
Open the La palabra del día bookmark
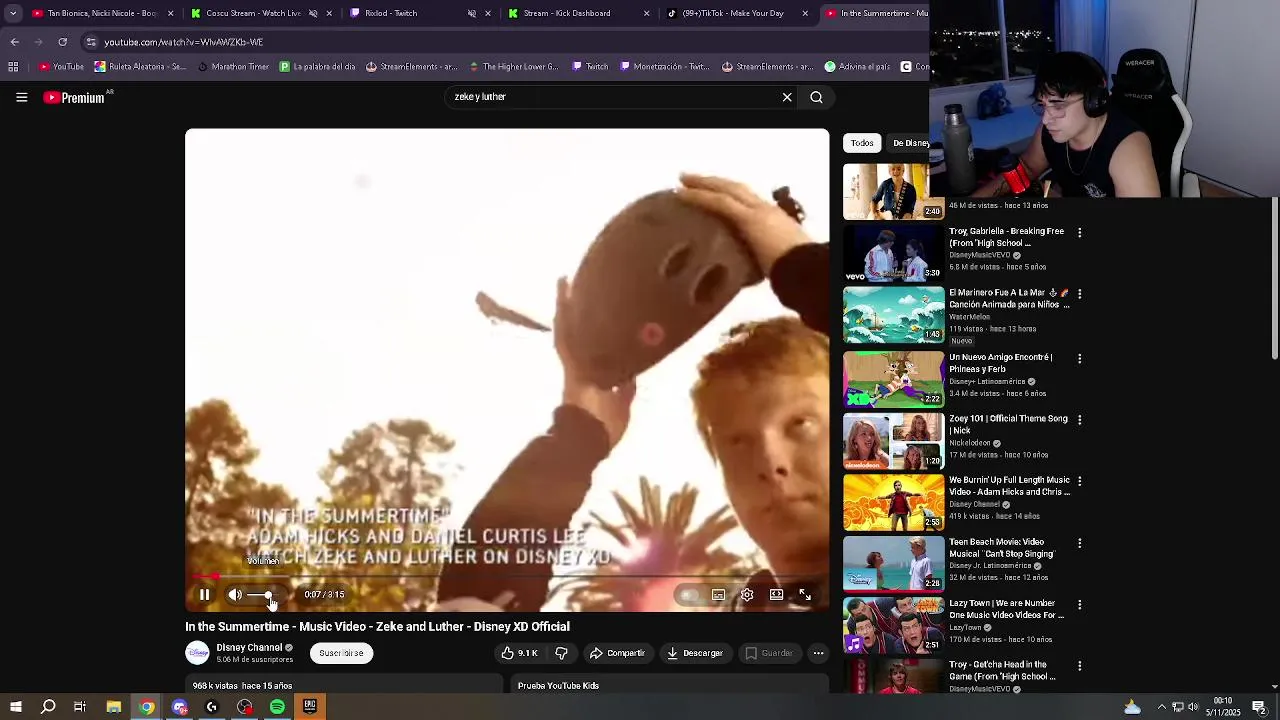tap(317, 67)
